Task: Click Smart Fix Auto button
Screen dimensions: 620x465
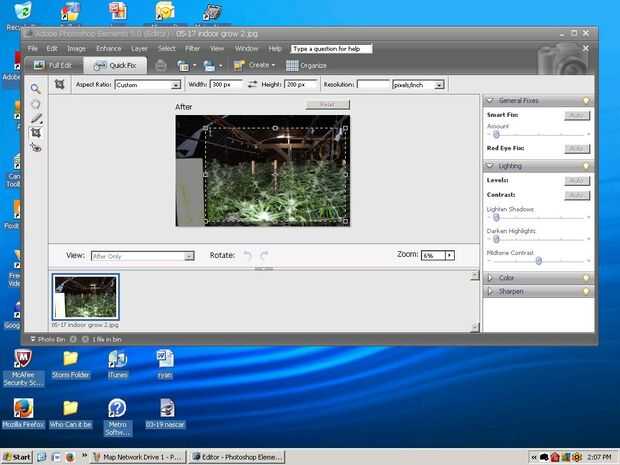Action: [577, 115]
